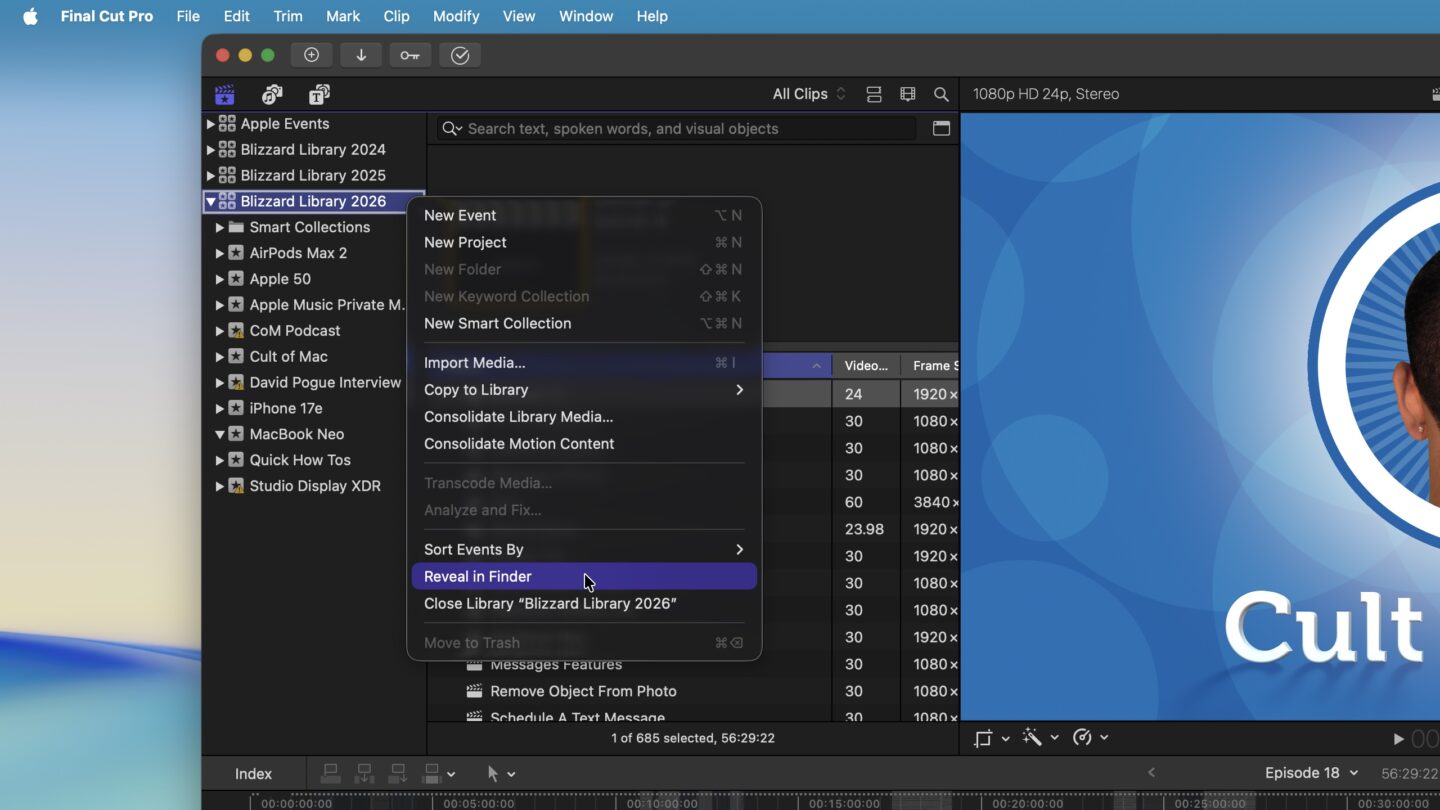Image resolution: width=1440 pixels, height=810 pixels.
Task: Expand the Smart Collections folder
Action: [x=220, y=227]
